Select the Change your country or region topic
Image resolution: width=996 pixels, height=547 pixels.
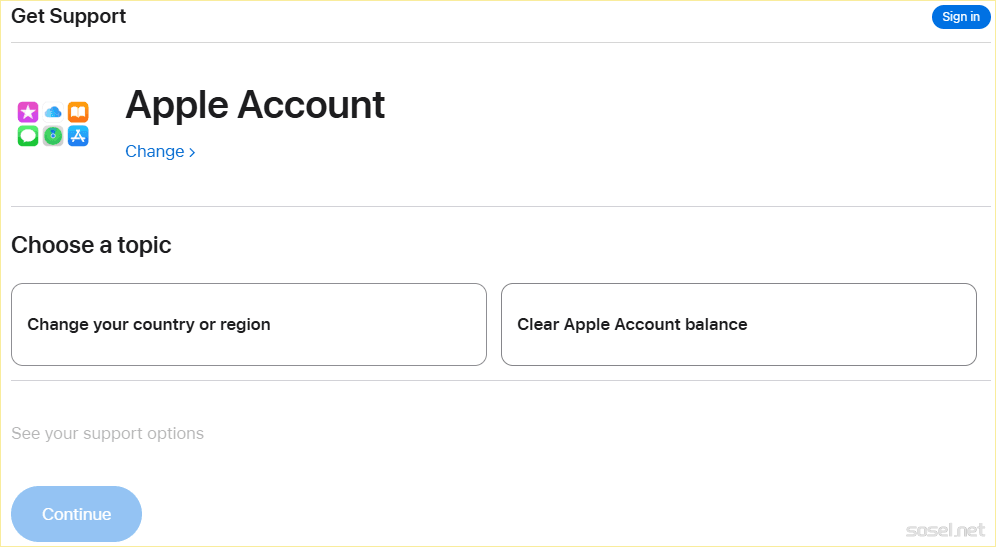[x=248, y=324]
